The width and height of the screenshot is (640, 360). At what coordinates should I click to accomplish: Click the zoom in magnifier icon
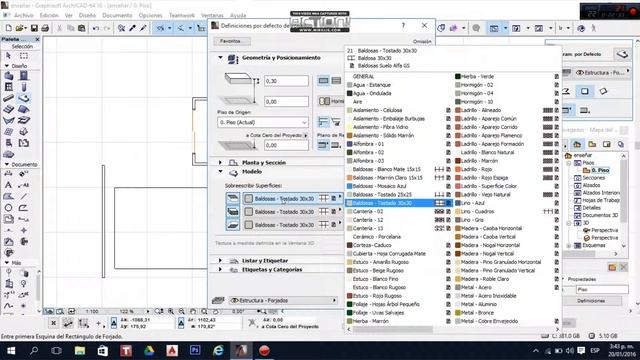click(x=171, y=311)
